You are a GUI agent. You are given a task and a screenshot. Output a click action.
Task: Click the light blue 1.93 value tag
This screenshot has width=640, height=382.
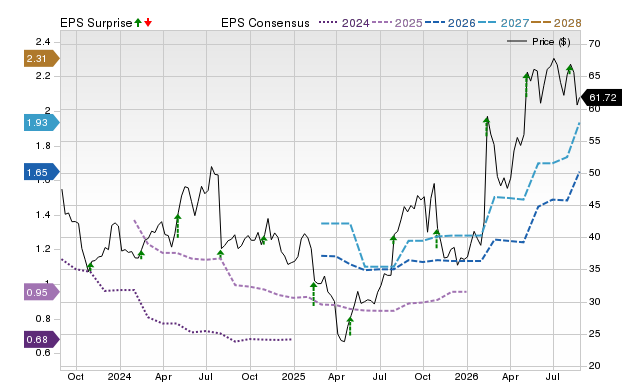point(42,122)
